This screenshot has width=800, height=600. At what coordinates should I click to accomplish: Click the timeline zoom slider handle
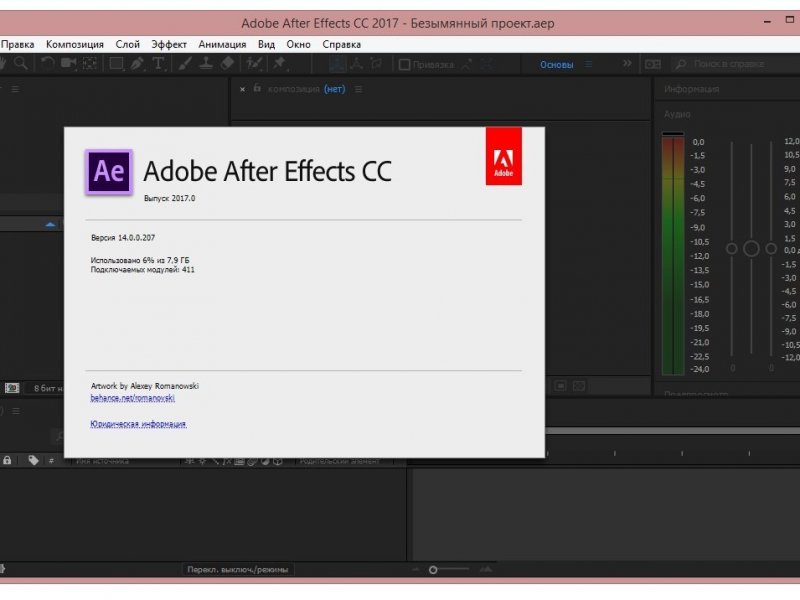(433, 569)
